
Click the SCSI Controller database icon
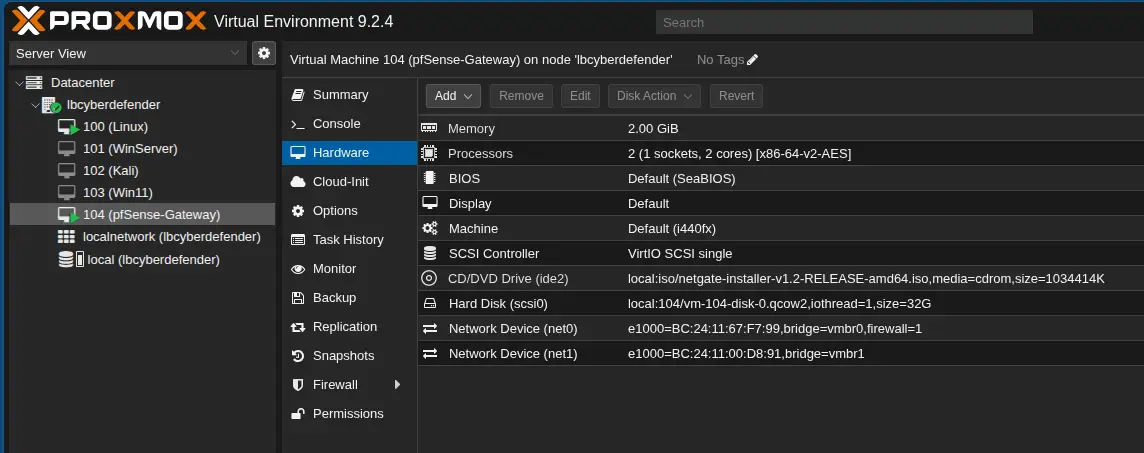(430, 253)
